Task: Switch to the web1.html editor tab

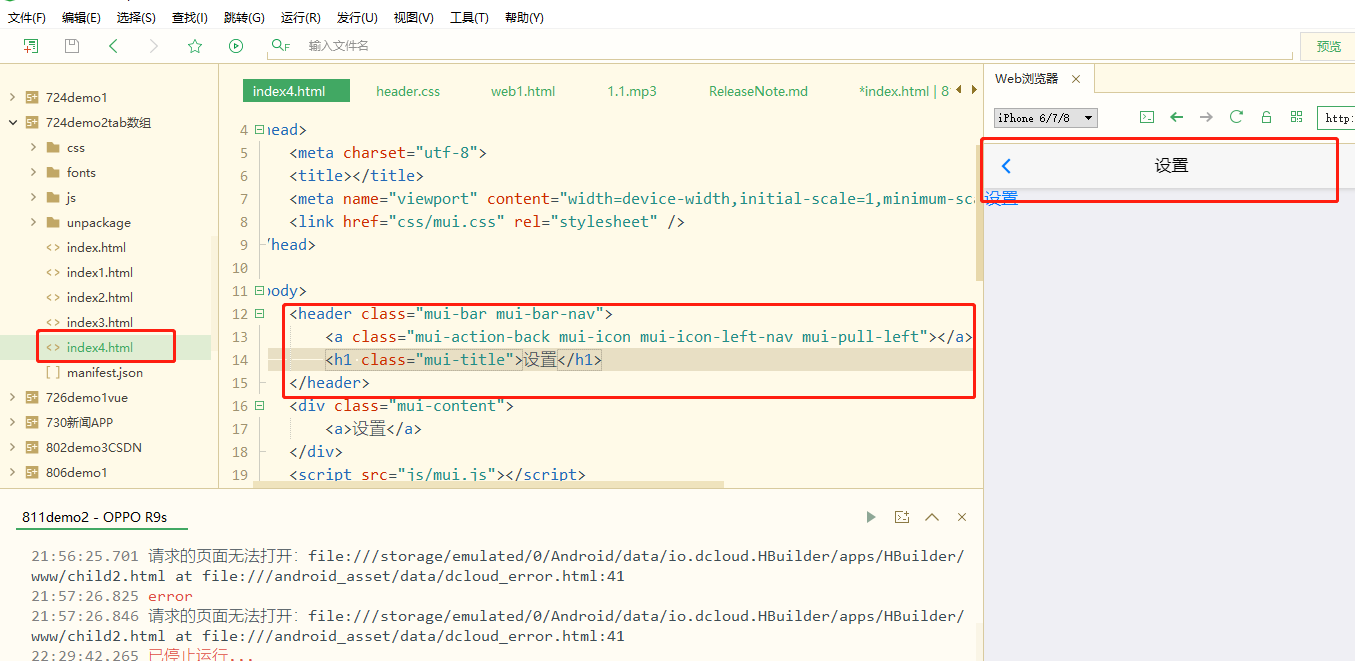Action: pyautogui.click(x=523, y=91)
